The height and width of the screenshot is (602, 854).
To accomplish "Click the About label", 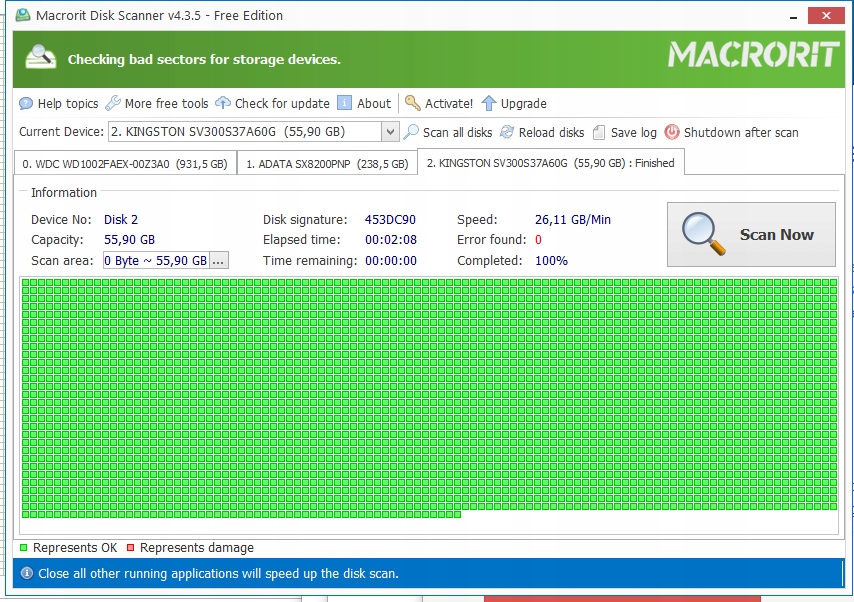I will 374,104.
